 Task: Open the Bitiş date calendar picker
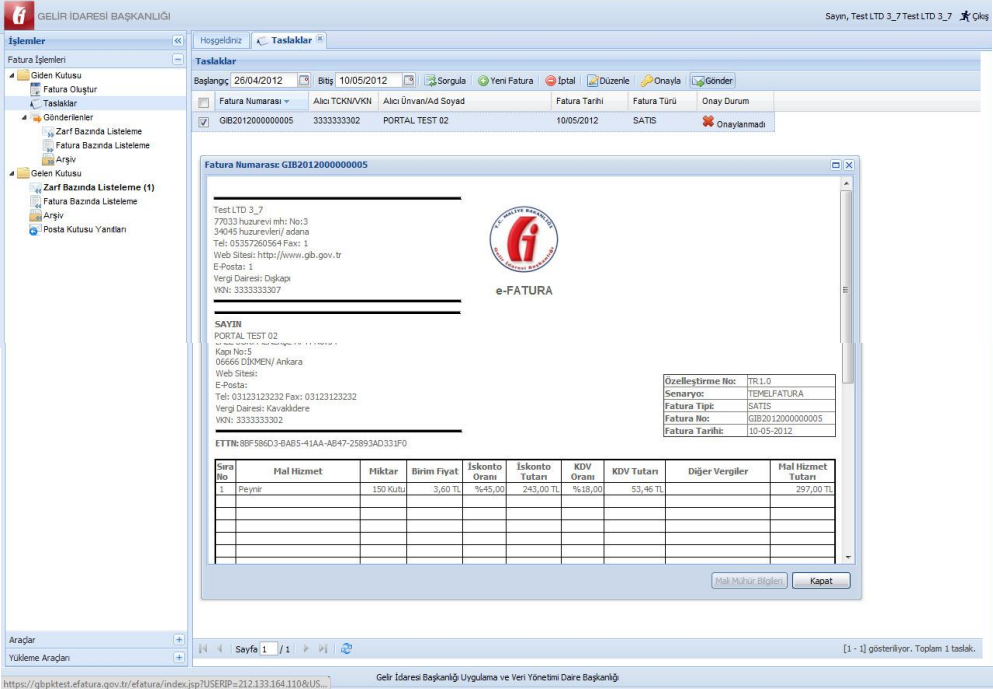click(x=408, y=80)
